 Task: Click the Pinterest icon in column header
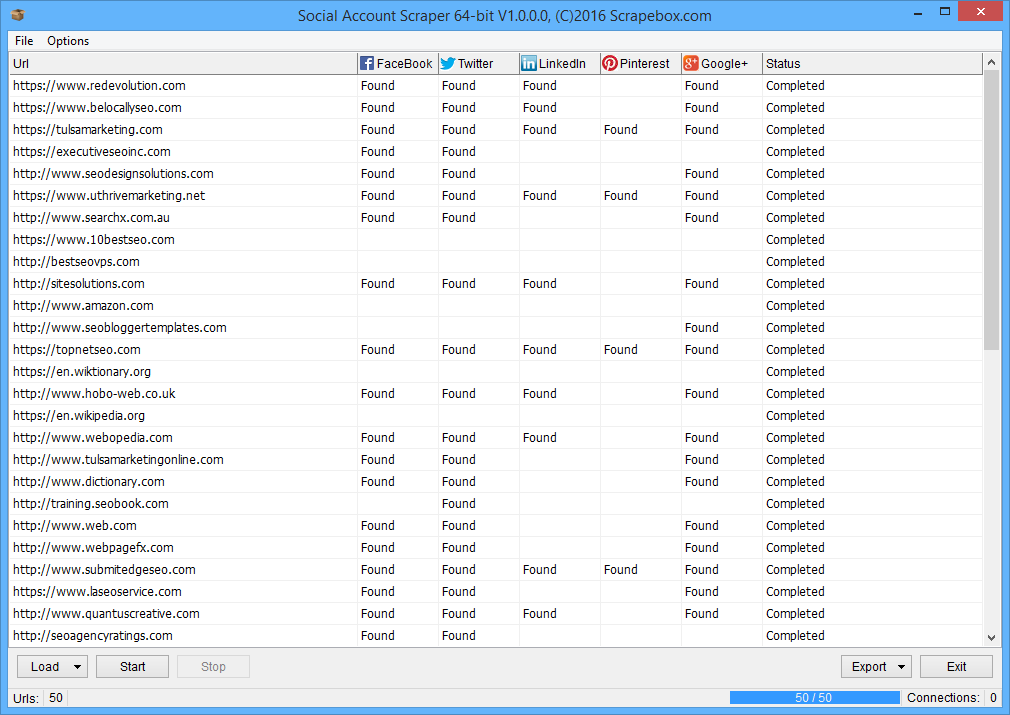pyautogui.click(x=609, y=64)
